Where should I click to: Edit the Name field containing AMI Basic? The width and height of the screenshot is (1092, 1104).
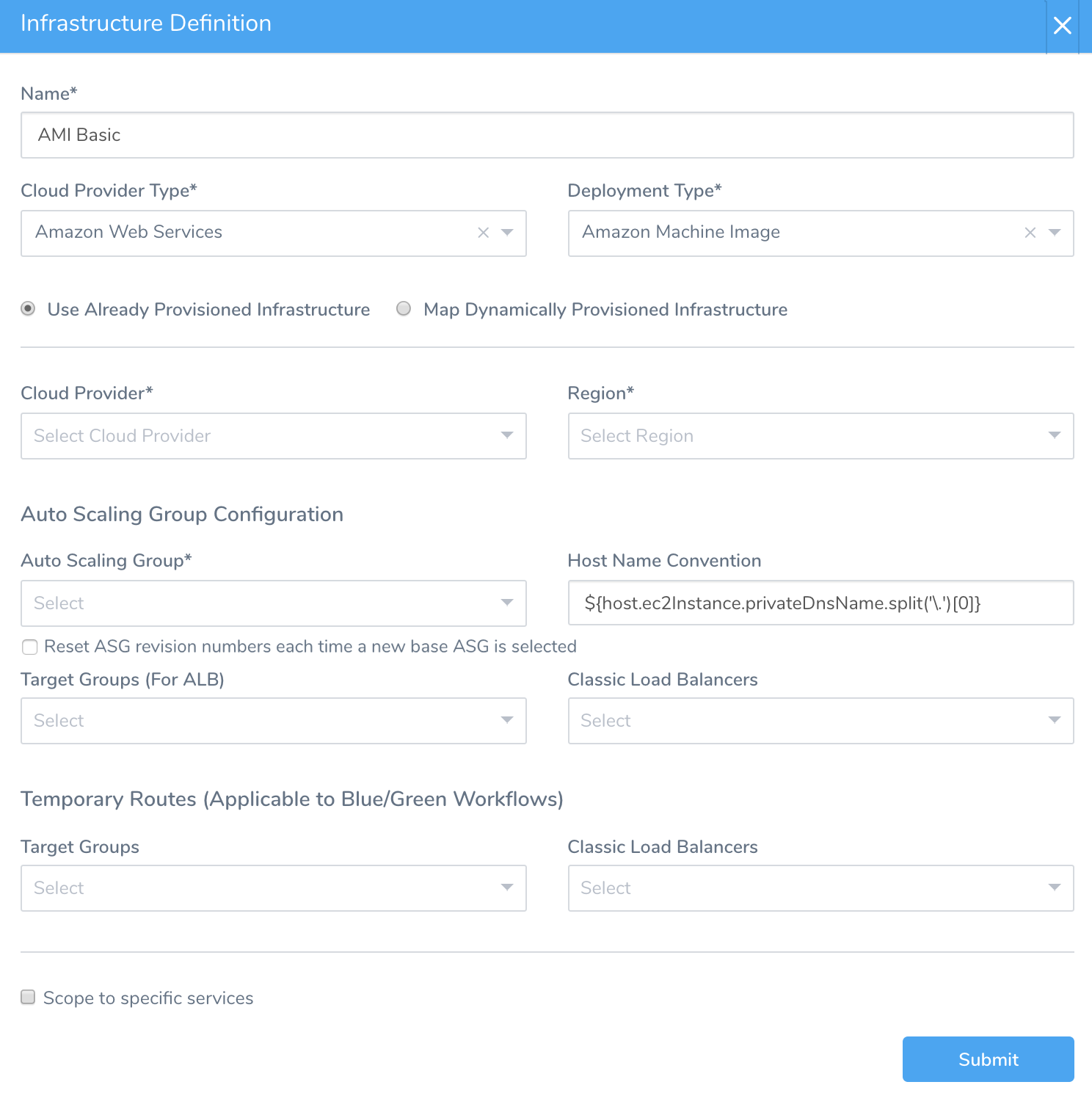[x=547, y=135]
